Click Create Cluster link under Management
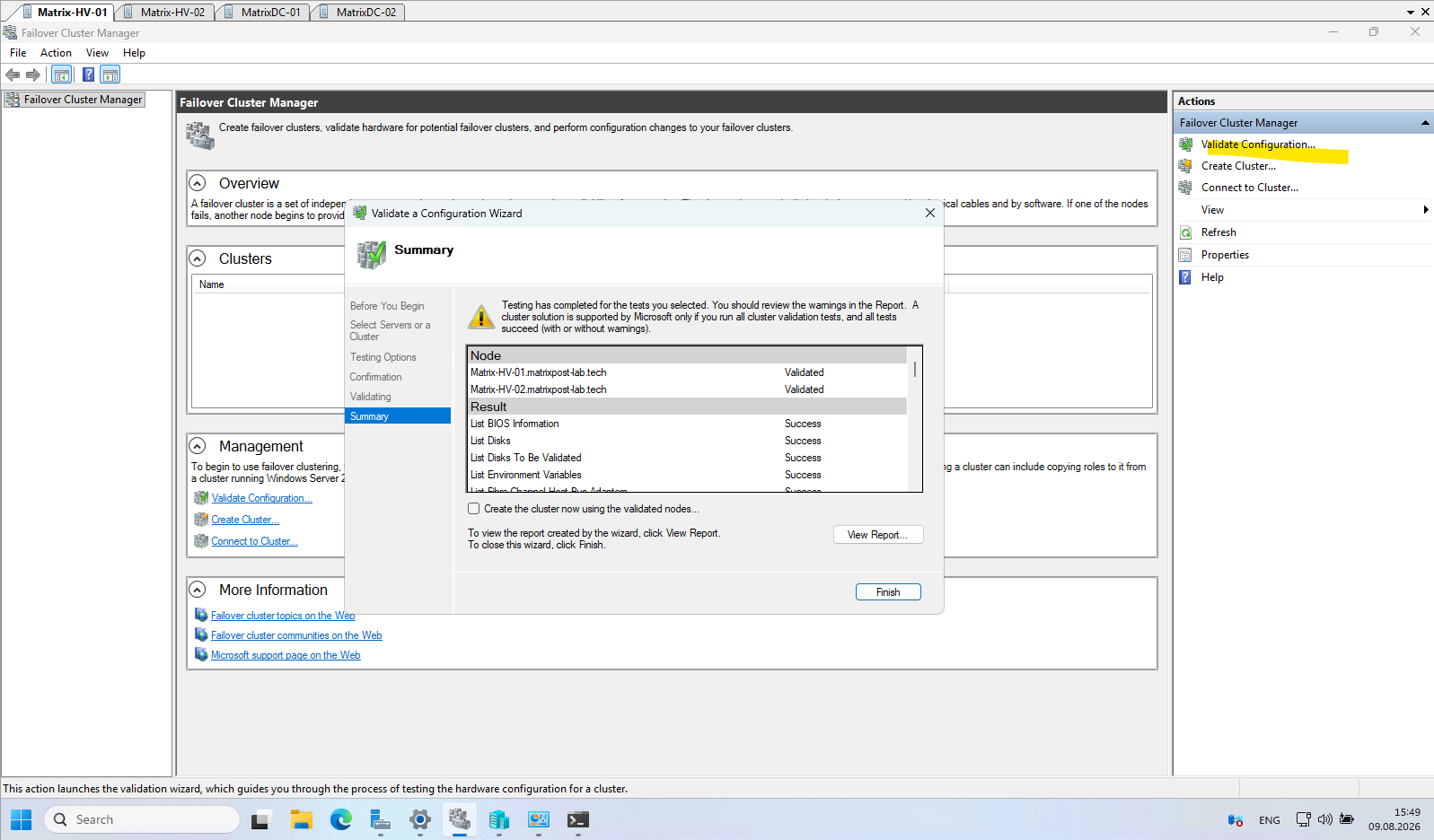 (x=245, y=520)
